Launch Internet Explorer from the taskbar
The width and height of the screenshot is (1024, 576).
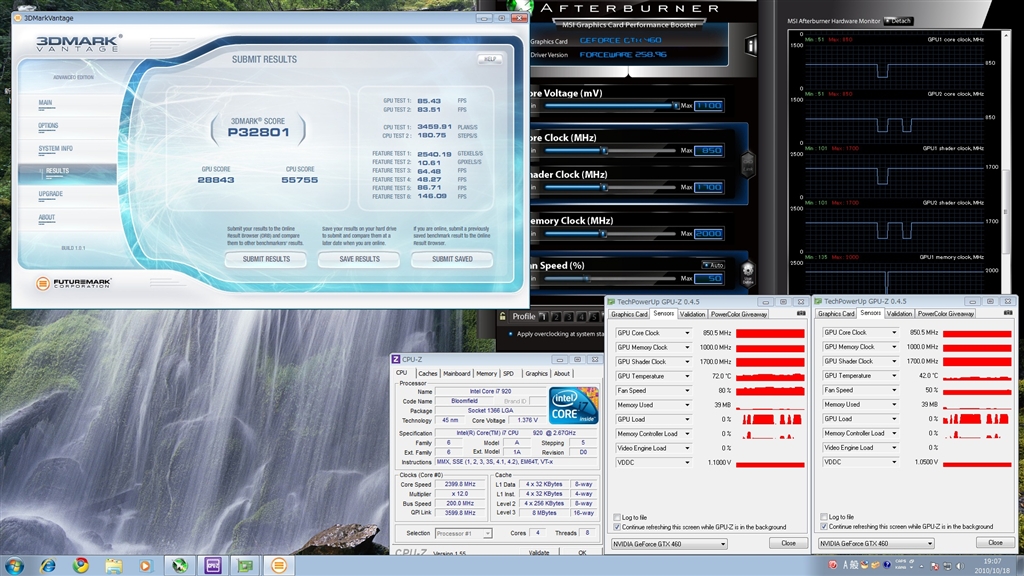click(48, 566)
